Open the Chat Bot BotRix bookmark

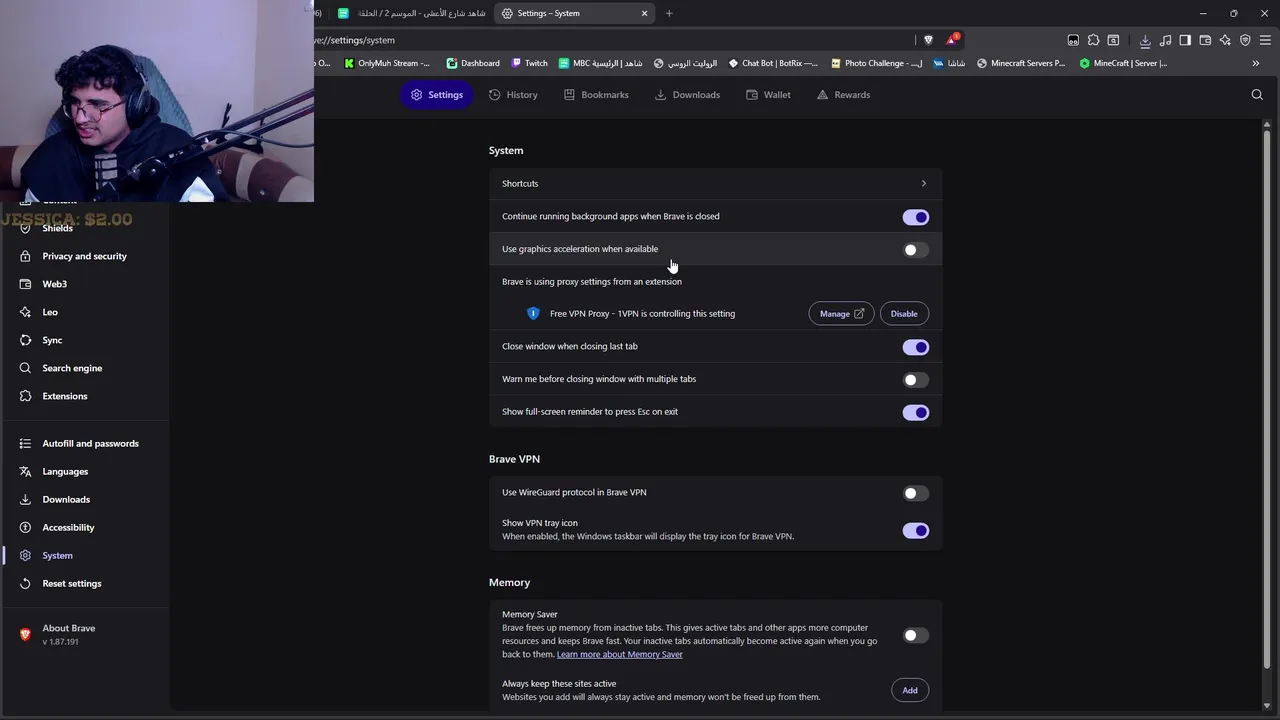click(773, 63)
